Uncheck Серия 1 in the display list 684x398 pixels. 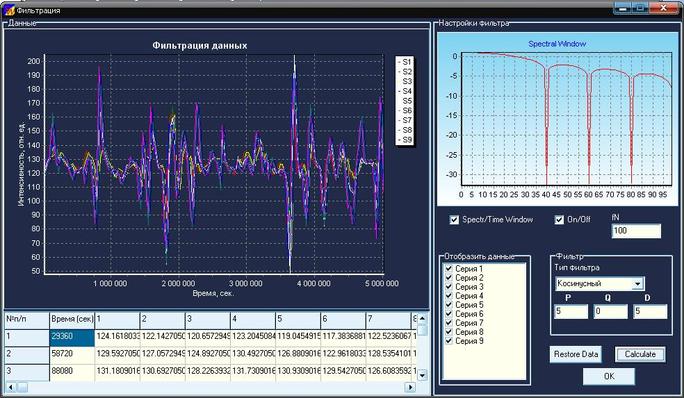point(448,268)
